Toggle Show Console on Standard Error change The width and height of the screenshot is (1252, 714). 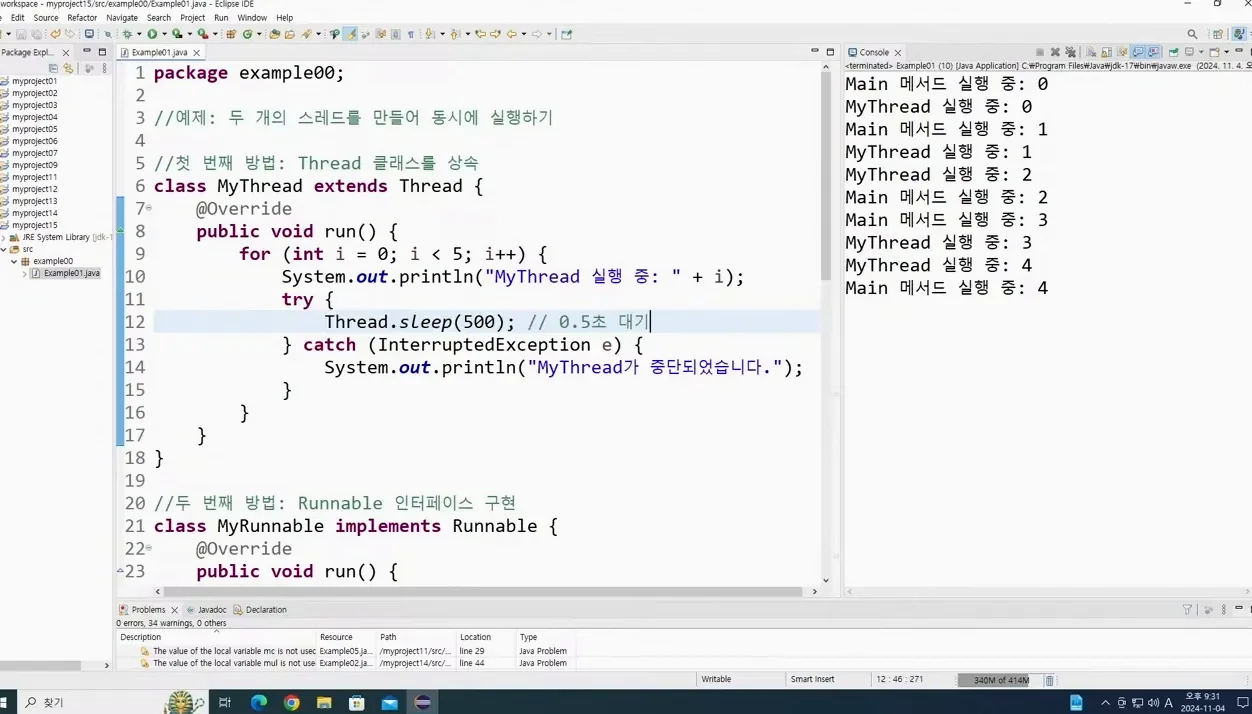1153,52
